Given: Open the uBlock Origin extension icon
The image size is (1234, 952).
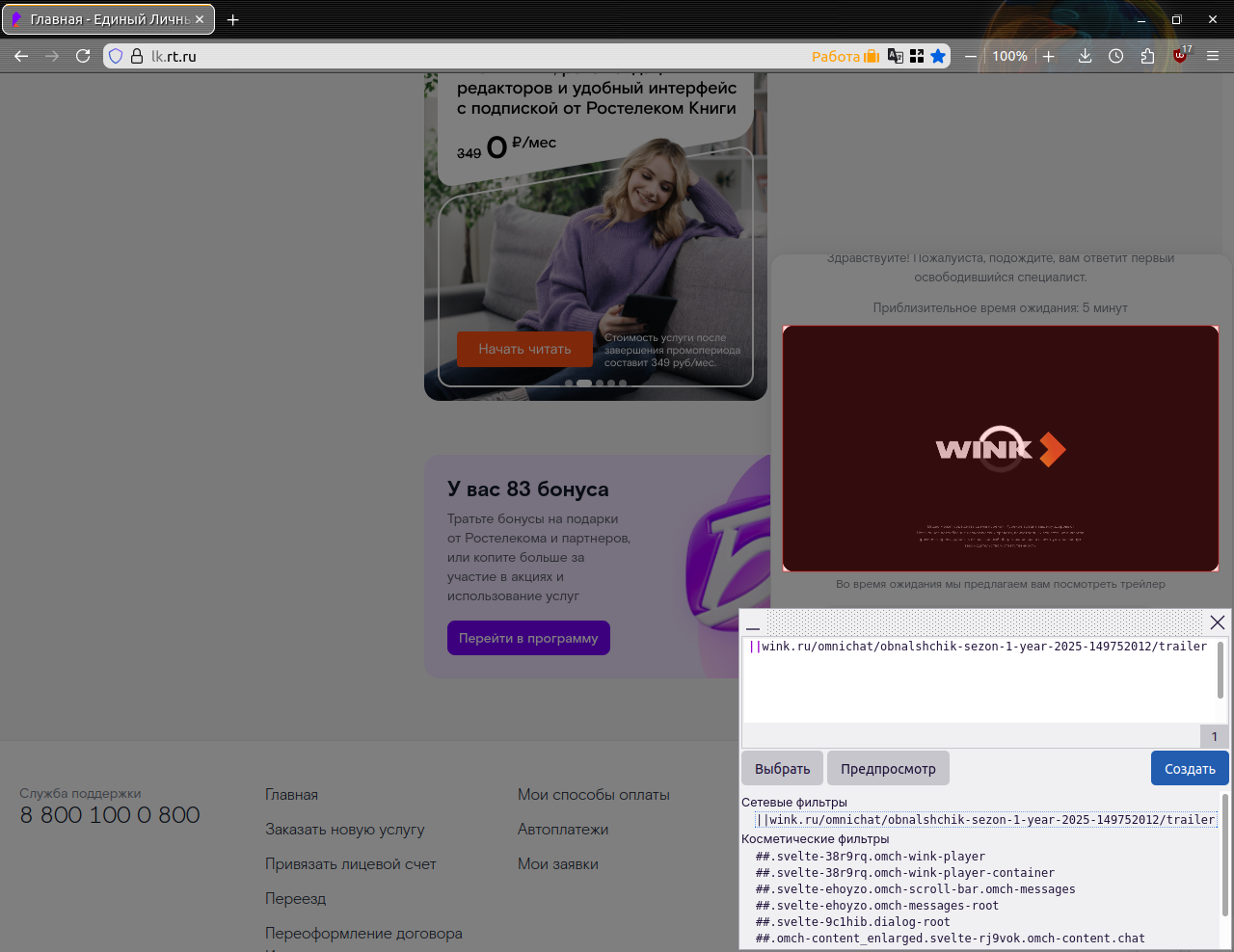Looking at the screenshot, I should [1180, 56].
